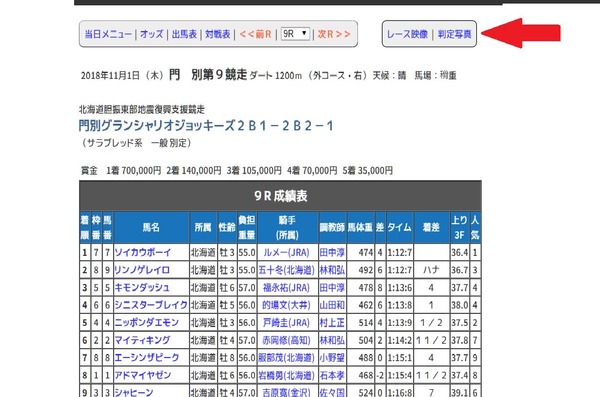Image resolution: width=600 pixels, height=397 pixels.
Task: Open horse ニッポンダエモン page
Action: (x=147, y=323)
